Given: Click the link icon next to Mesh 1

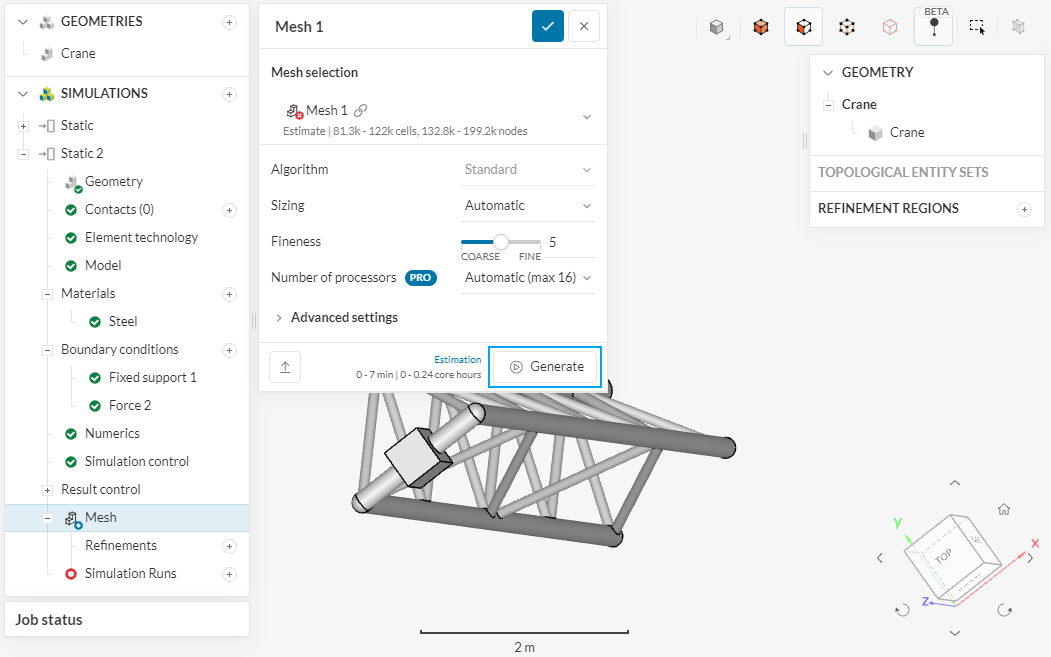Looking at the screenshot, I should pyautogui.click(x=361, y=111).
